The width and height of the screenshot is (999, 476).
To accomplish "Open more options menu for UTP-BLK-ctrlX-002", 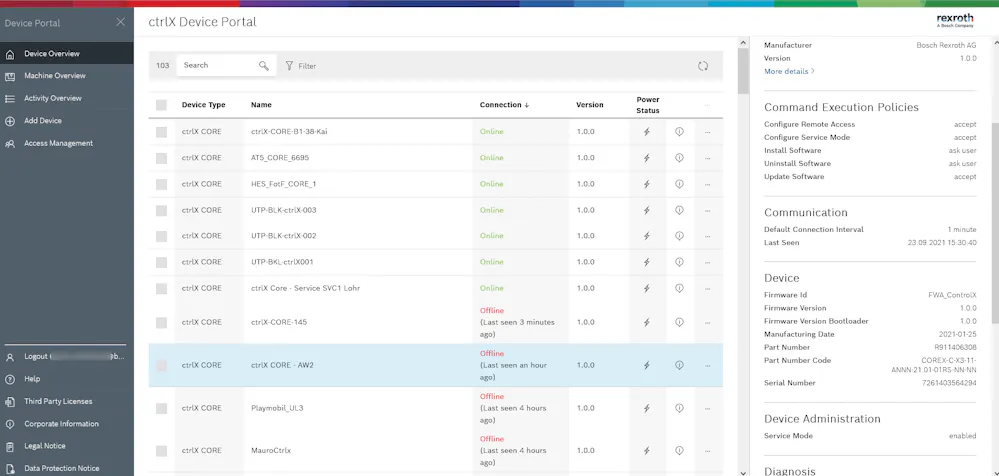I will [x=707, y=236].
